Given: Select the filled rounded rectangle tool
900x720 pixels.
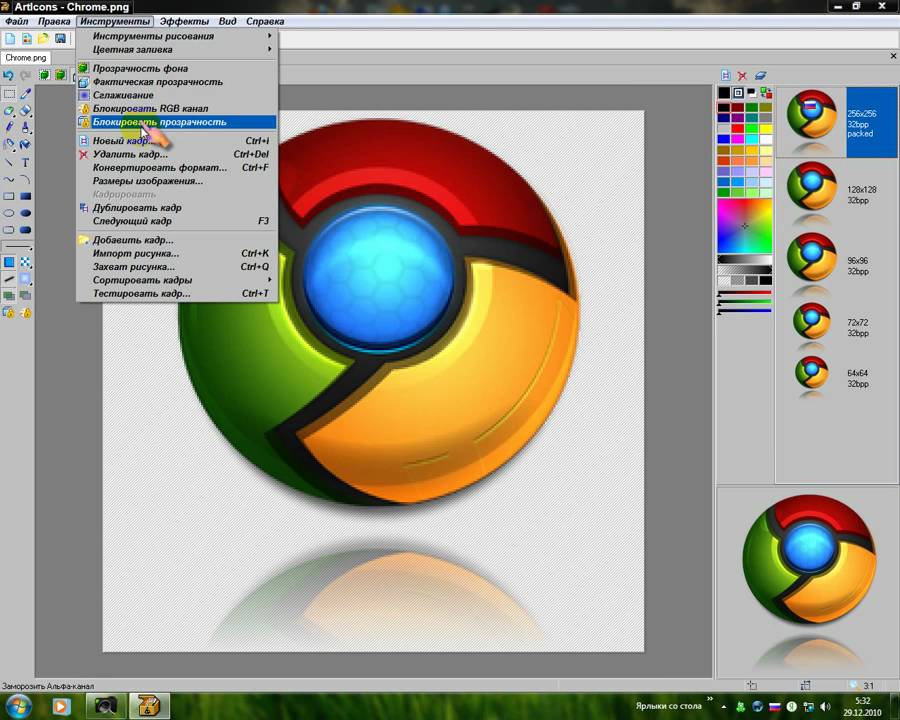Looking at the screenshot, I should 25,230.
